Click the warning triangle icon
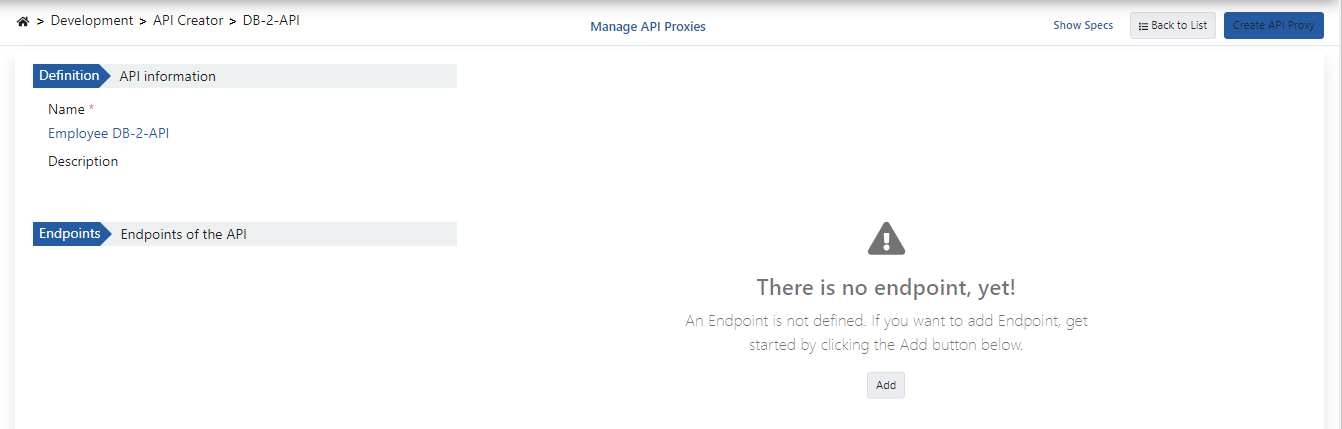 (x=886, y=238)
